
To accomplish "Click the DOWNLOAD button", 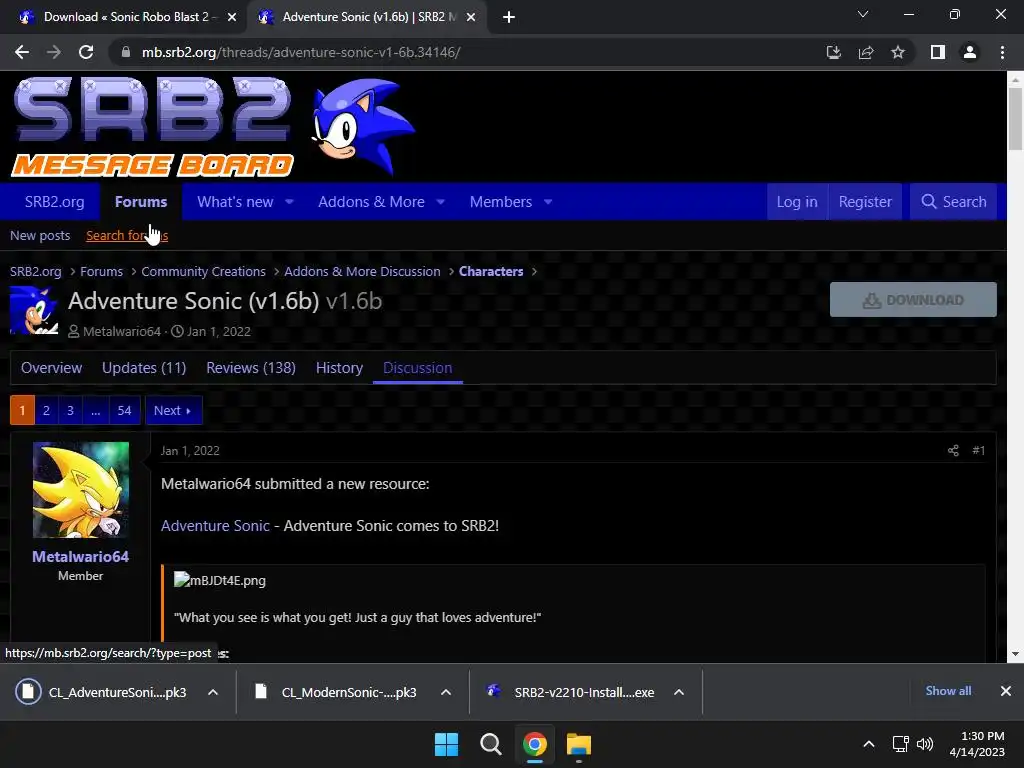I will tap(913, 300).
